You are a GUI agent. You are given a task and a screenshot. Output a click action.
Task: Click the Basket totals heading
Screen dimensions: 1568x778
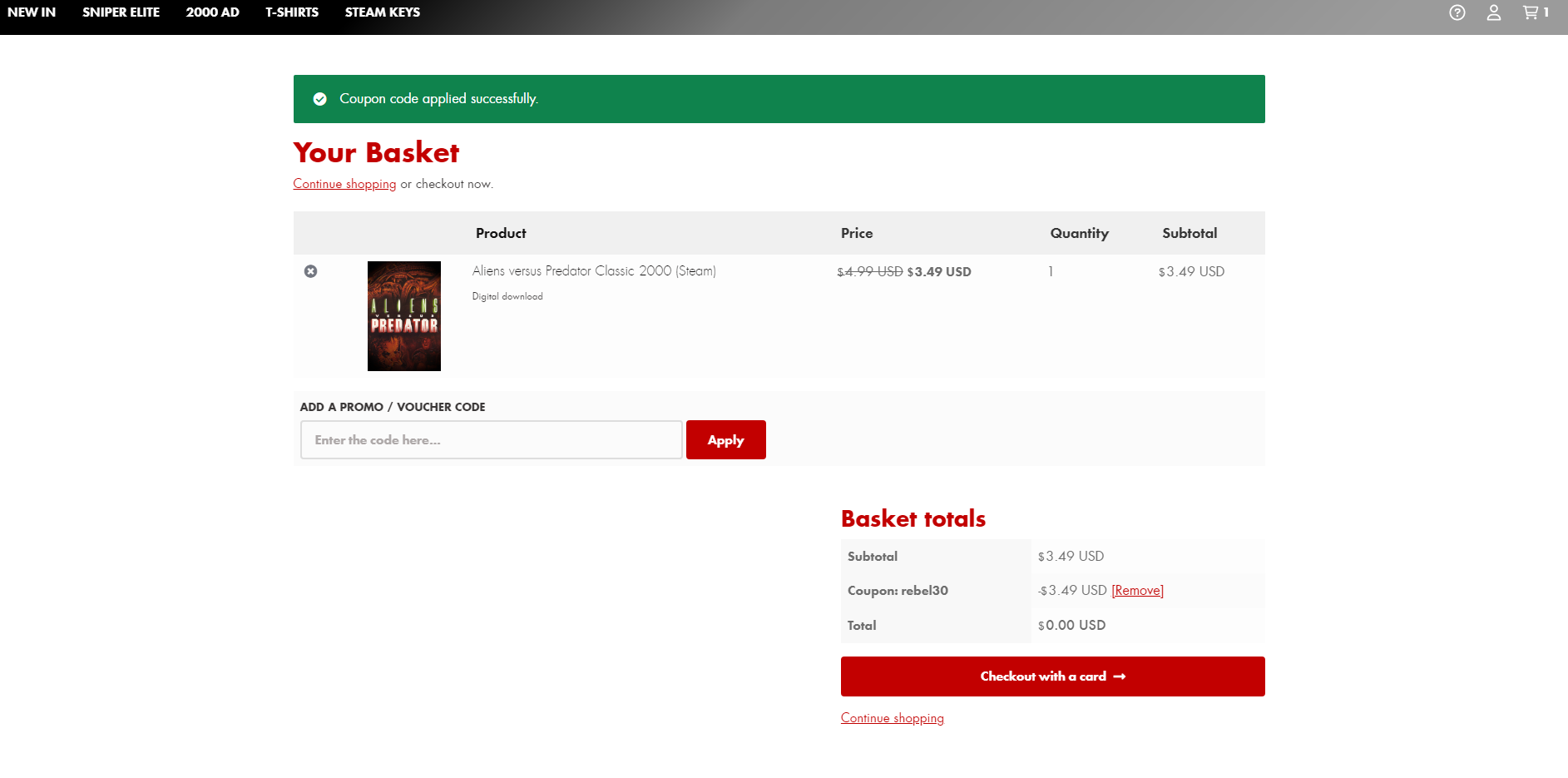pos(913,518)
